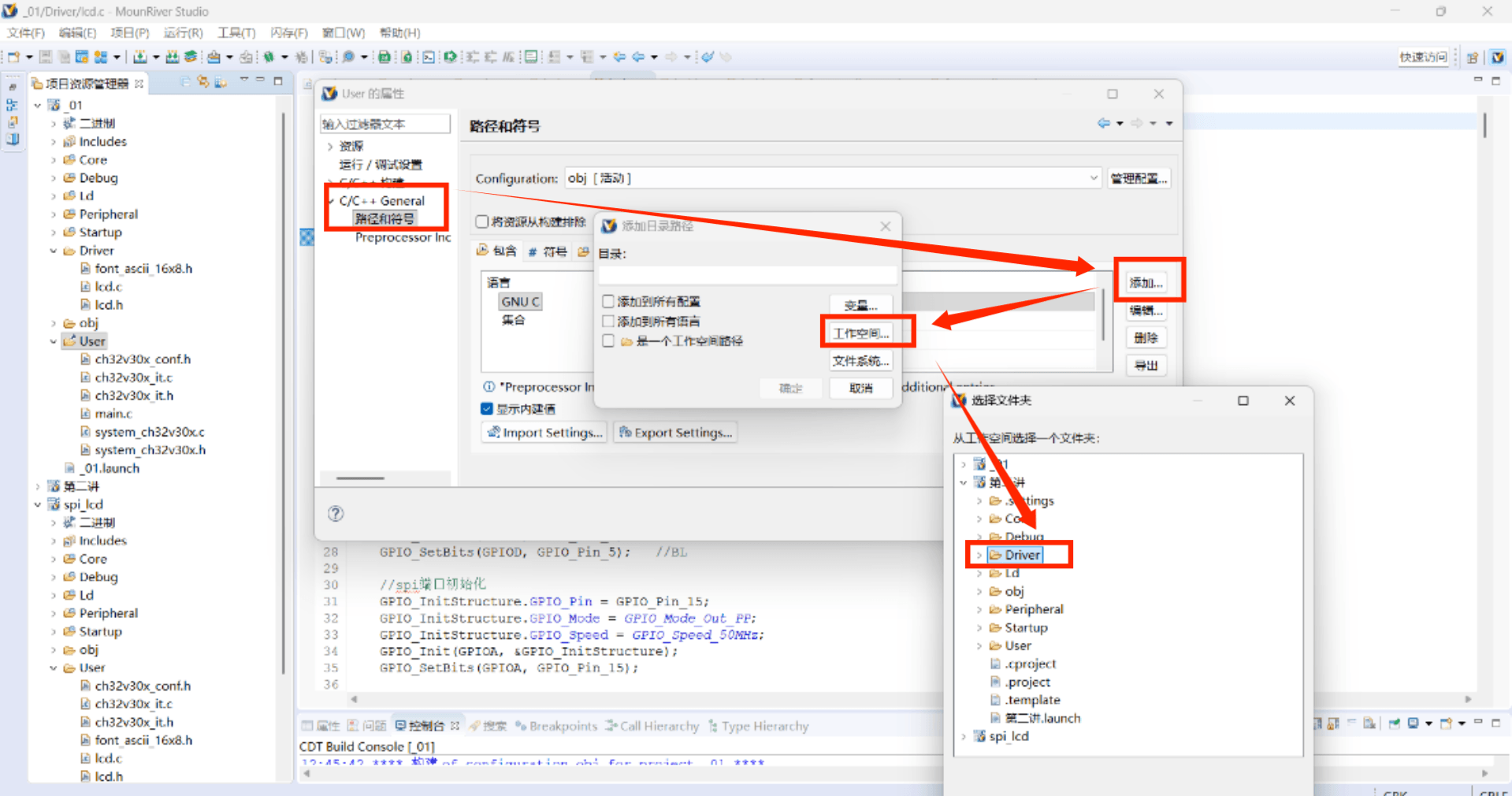Image resolution: width=1512 pixels, height=796 pixels.
Task: Click the Export Settings... button
Action: pyautogui.click(x=676, y=433)
